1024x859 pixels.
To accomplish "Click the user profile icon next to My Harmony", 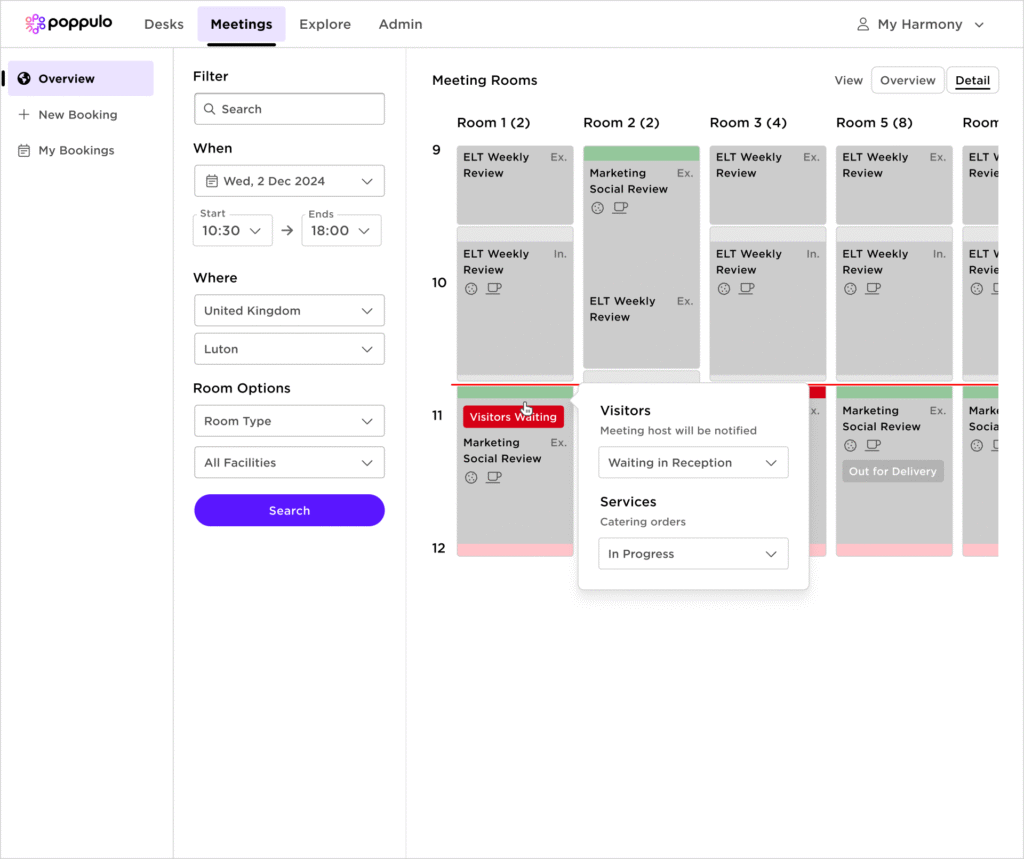I will point(863,24).
